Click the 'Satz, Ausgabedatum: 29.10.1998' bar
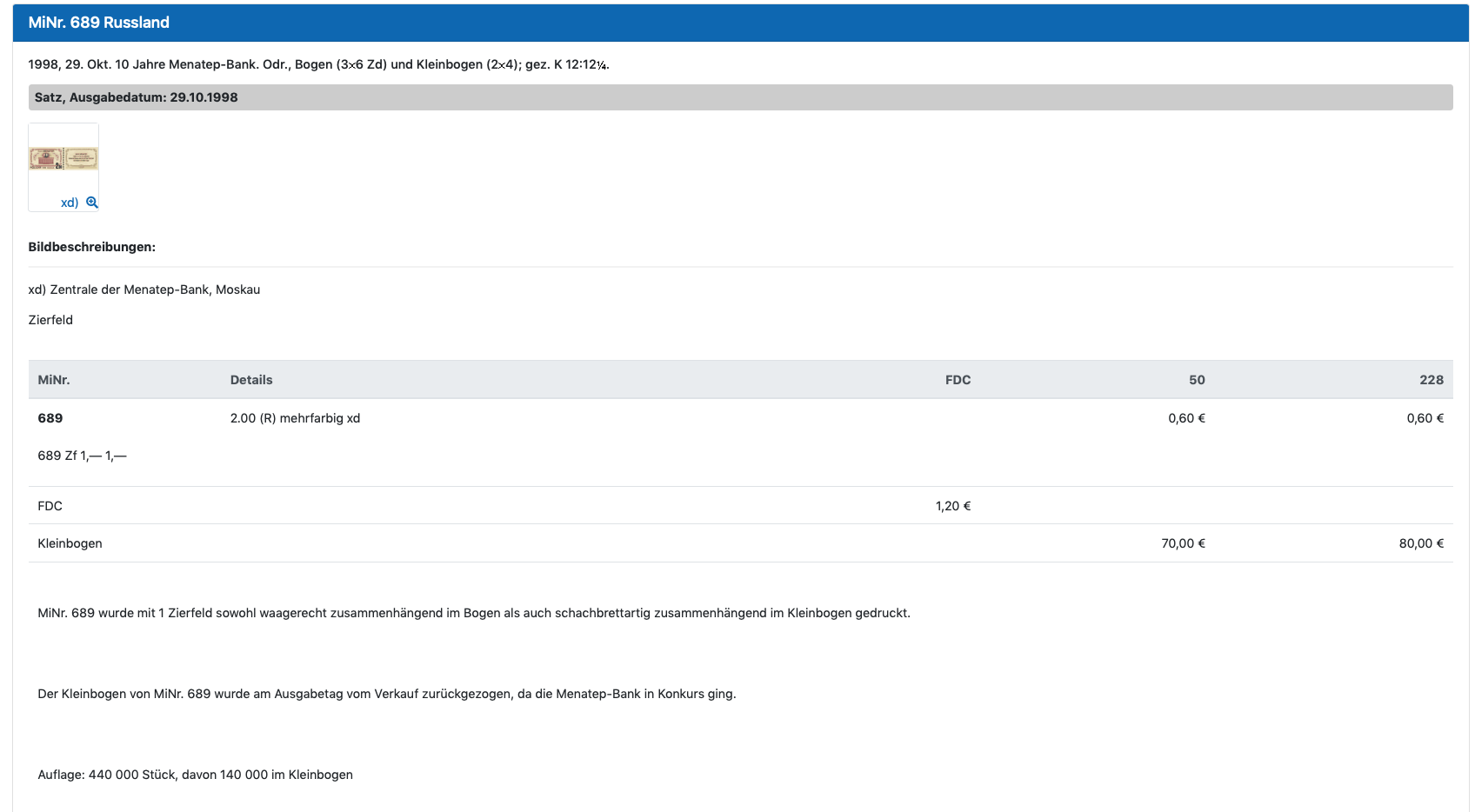The width and height of the screenshot is (1475, 812). [x=740, y=97]
